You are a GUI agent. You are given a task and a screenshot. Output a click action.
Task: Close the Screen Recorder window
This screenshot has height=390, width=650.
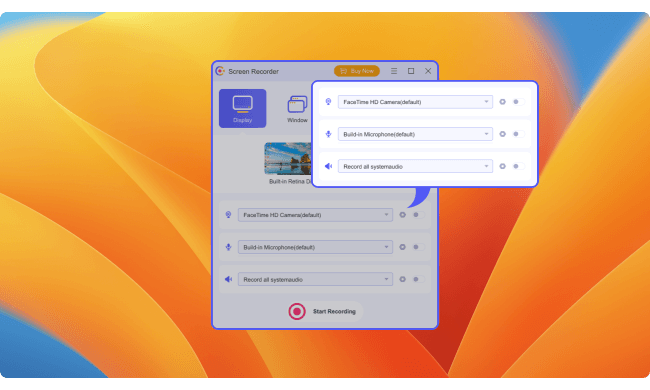click(x=428, y=71)
